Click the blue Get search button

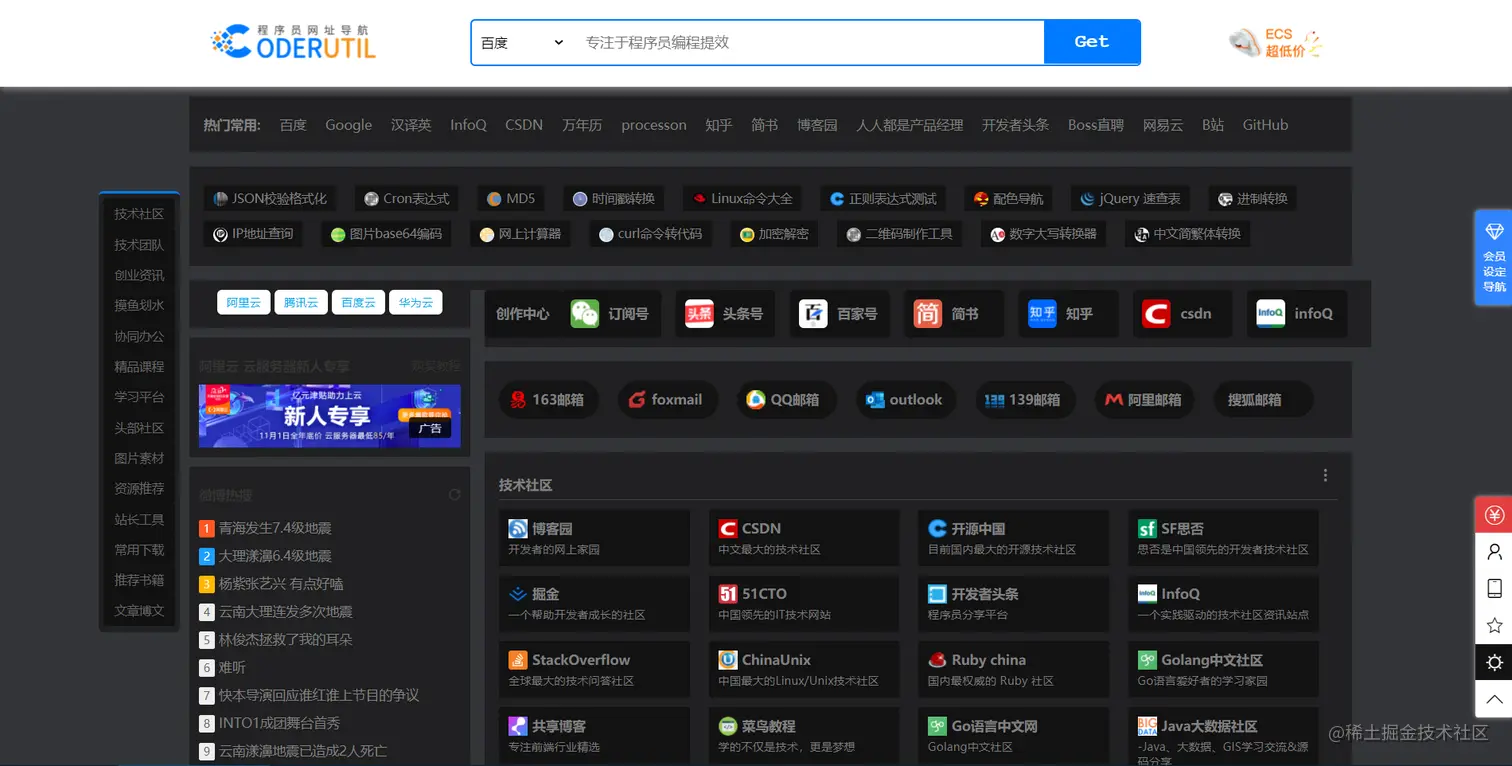[1091, 42]
